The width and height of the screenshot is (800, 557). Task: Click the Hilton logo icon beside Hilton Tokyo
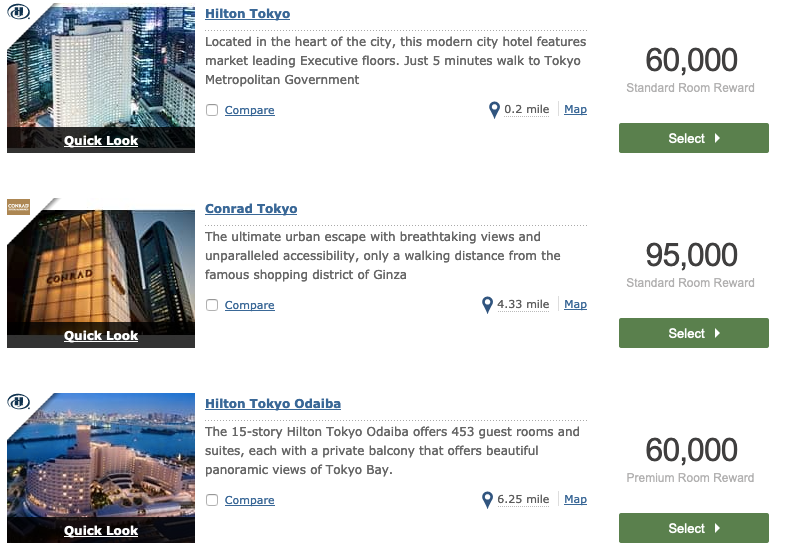tap(19, 12)
